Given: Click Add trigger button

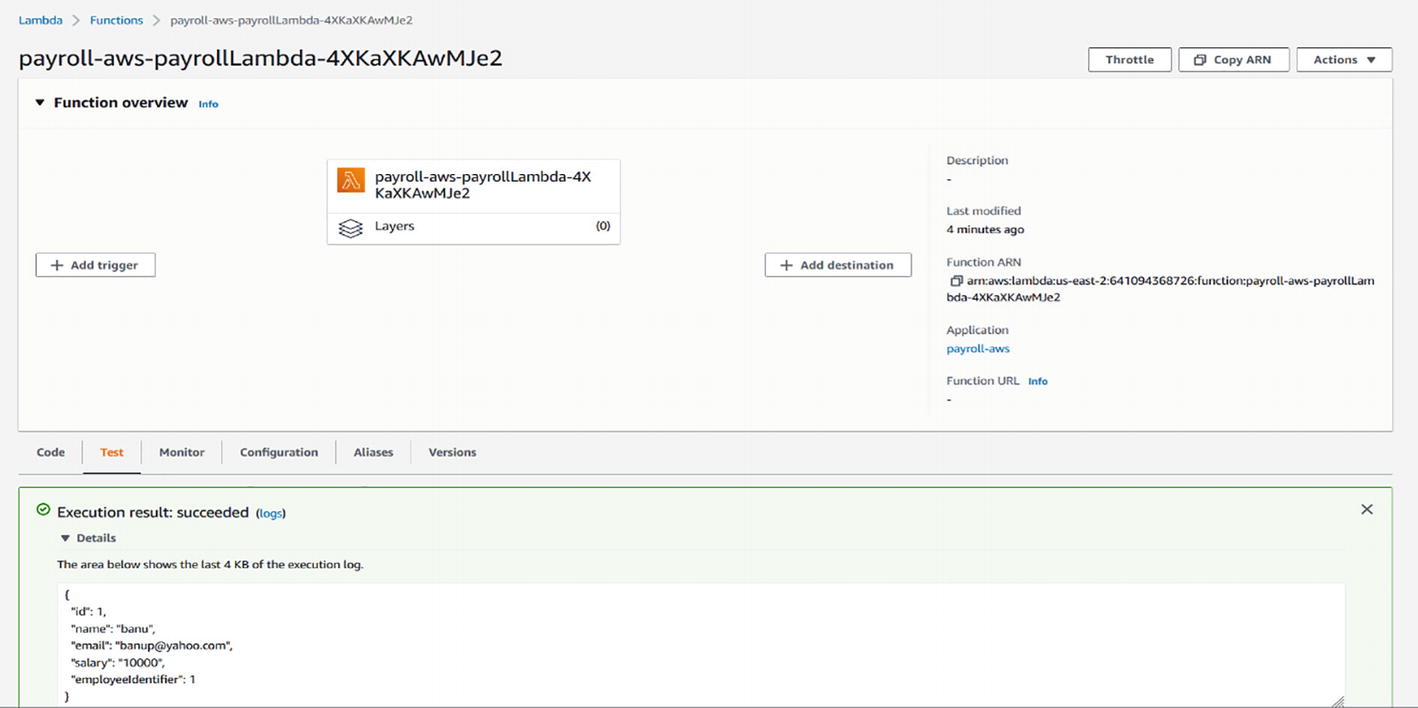Looking at the screenshot, I should tap(95, 265).
